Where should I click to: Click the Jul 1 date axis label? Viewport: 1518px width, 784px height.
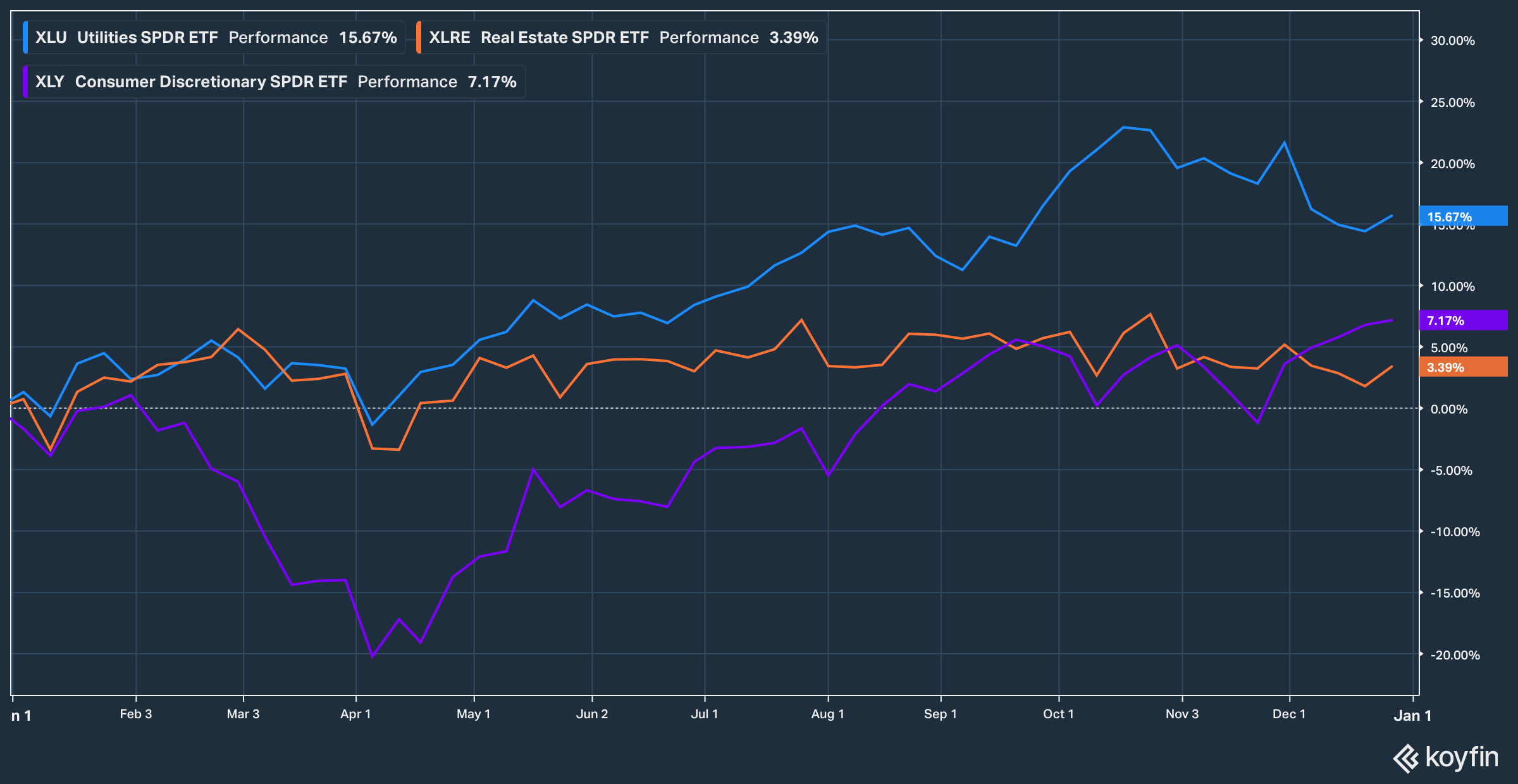704,714
